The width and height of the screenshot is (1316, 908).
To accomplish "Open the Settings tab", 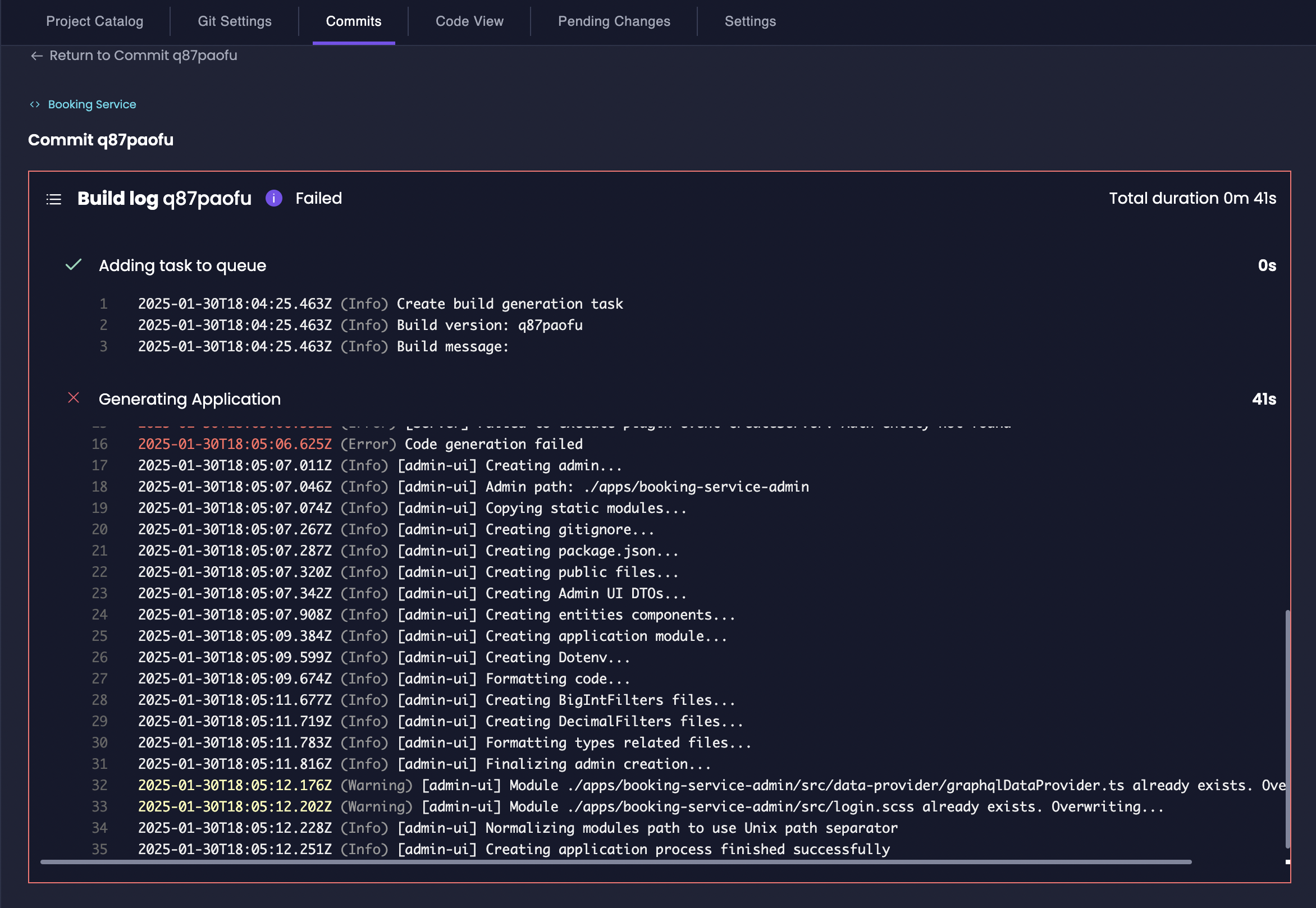I will click(x=750, y=22).
